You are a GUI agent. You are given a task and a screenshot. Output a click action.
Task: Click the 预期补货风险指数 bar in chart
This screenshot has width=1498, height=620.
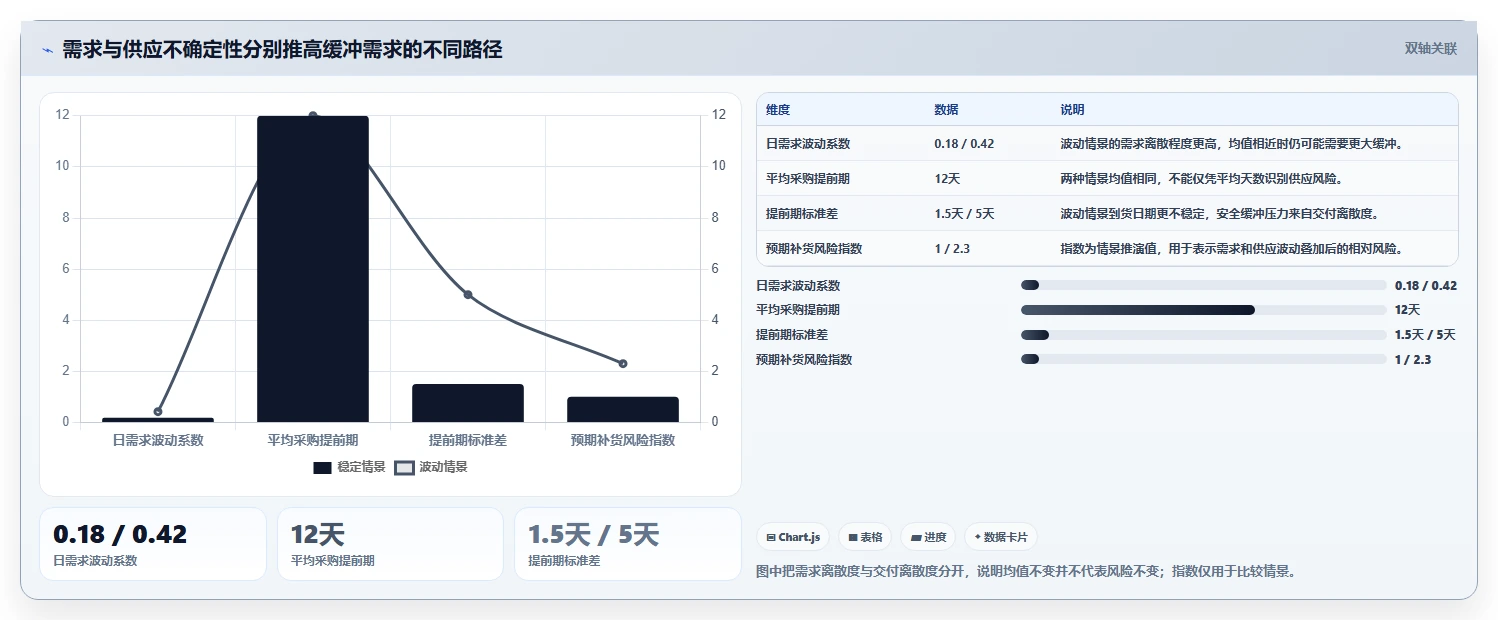pyautogui.click(x=623, y=410)
